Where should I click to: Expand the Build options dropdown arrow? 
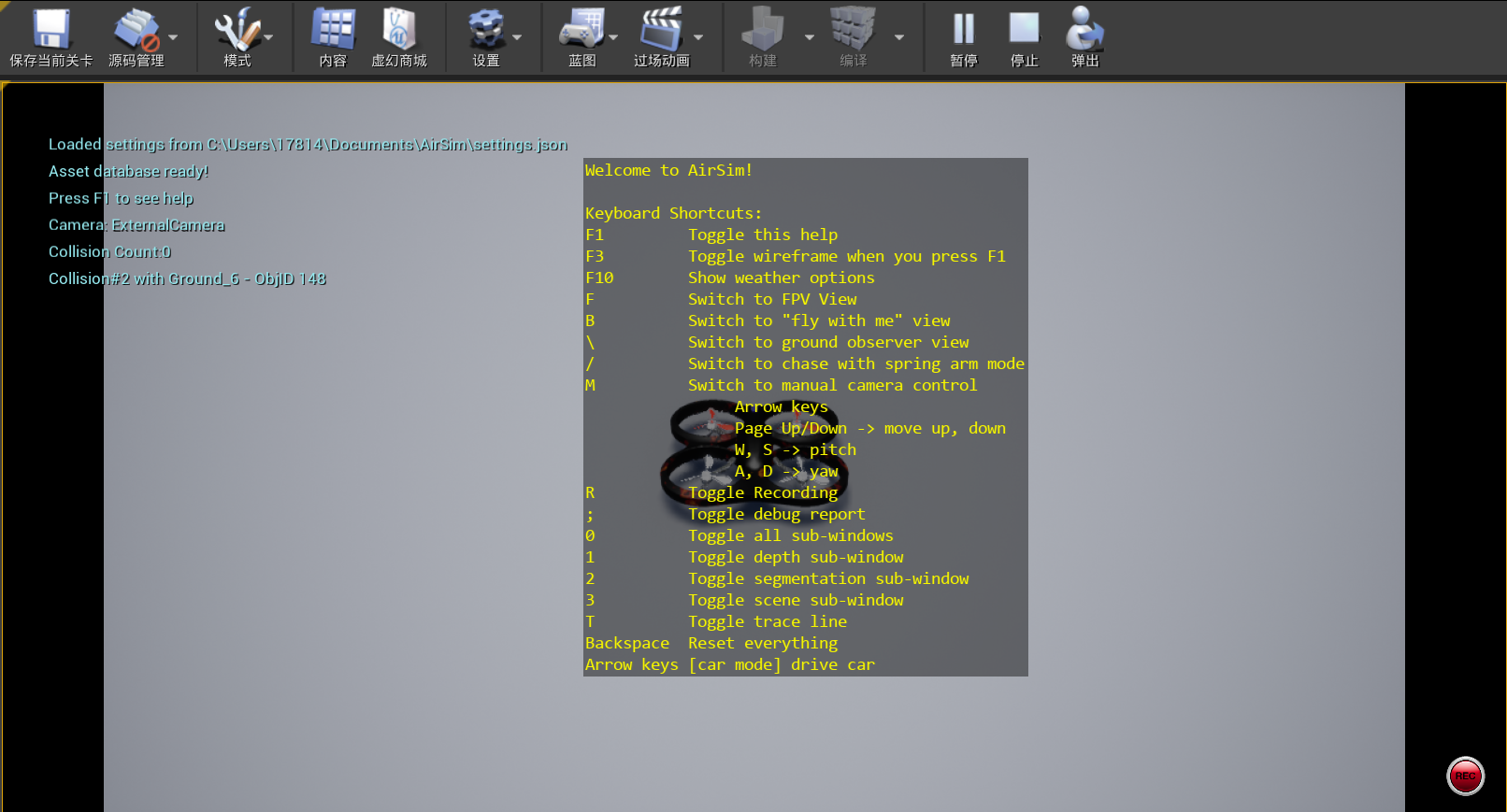[x=810, y=37]
